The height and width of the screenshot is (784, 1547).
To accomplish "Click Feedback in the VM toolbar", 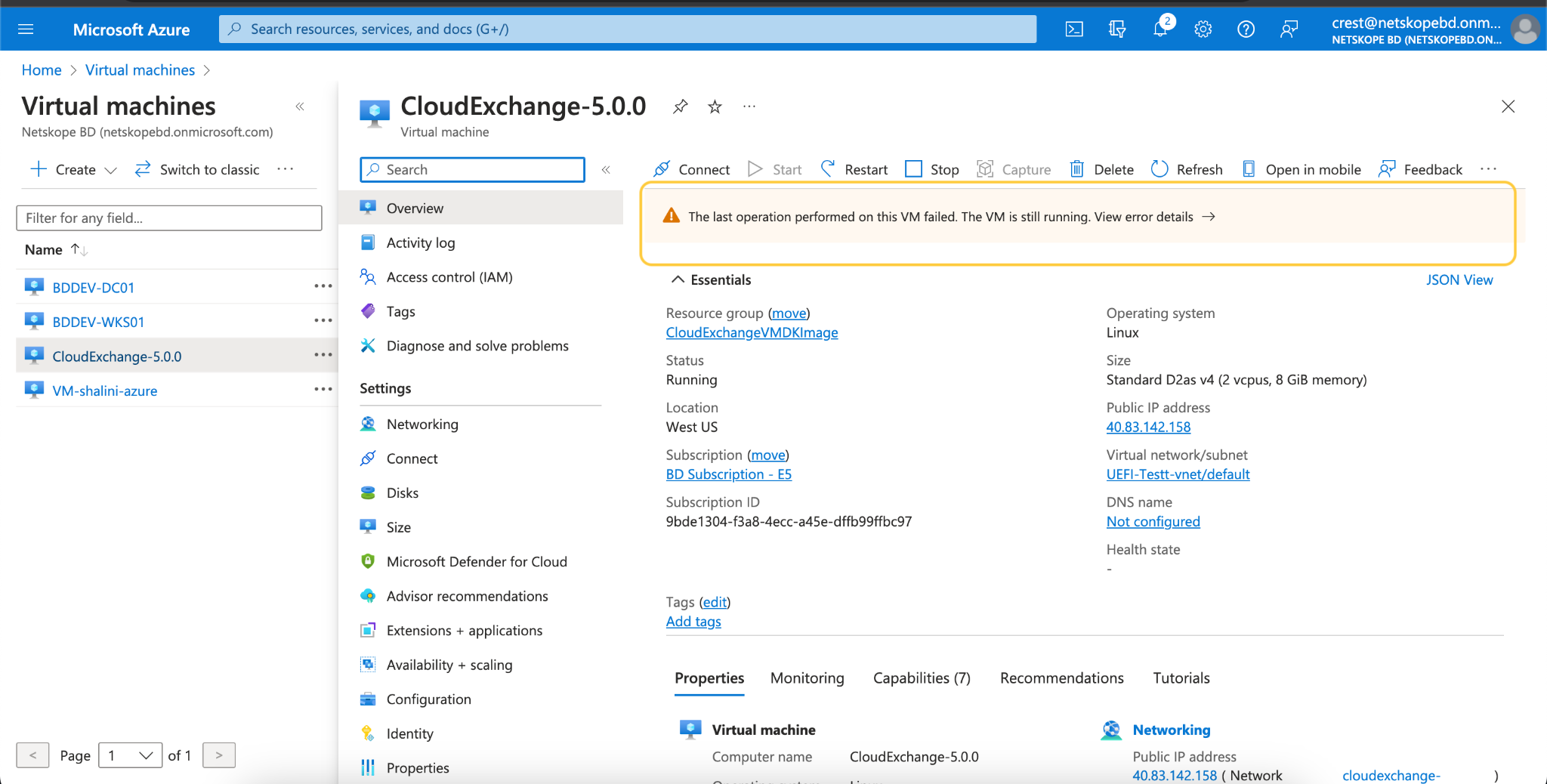I will pos(1420,169).
